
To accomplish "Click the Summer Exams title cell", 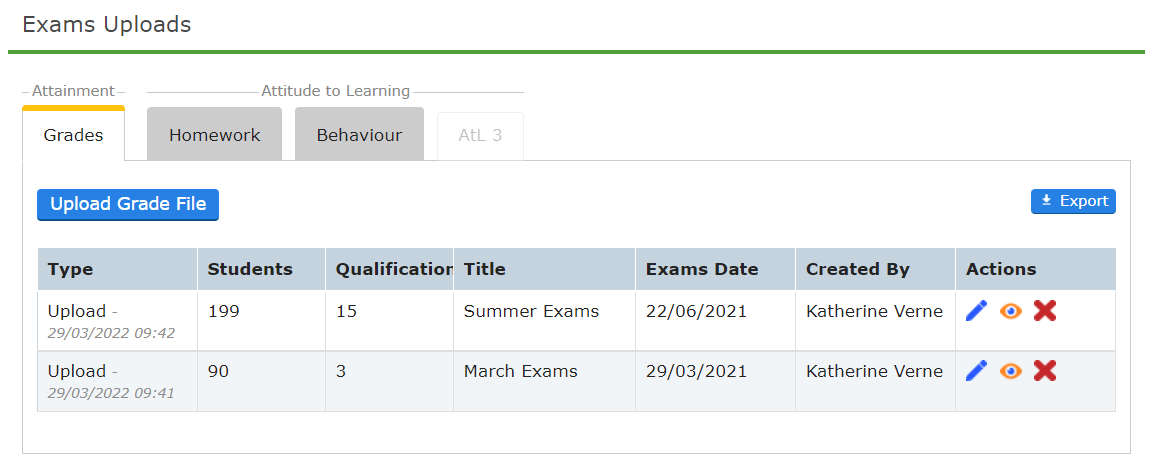I will click(x=531, y=311).
